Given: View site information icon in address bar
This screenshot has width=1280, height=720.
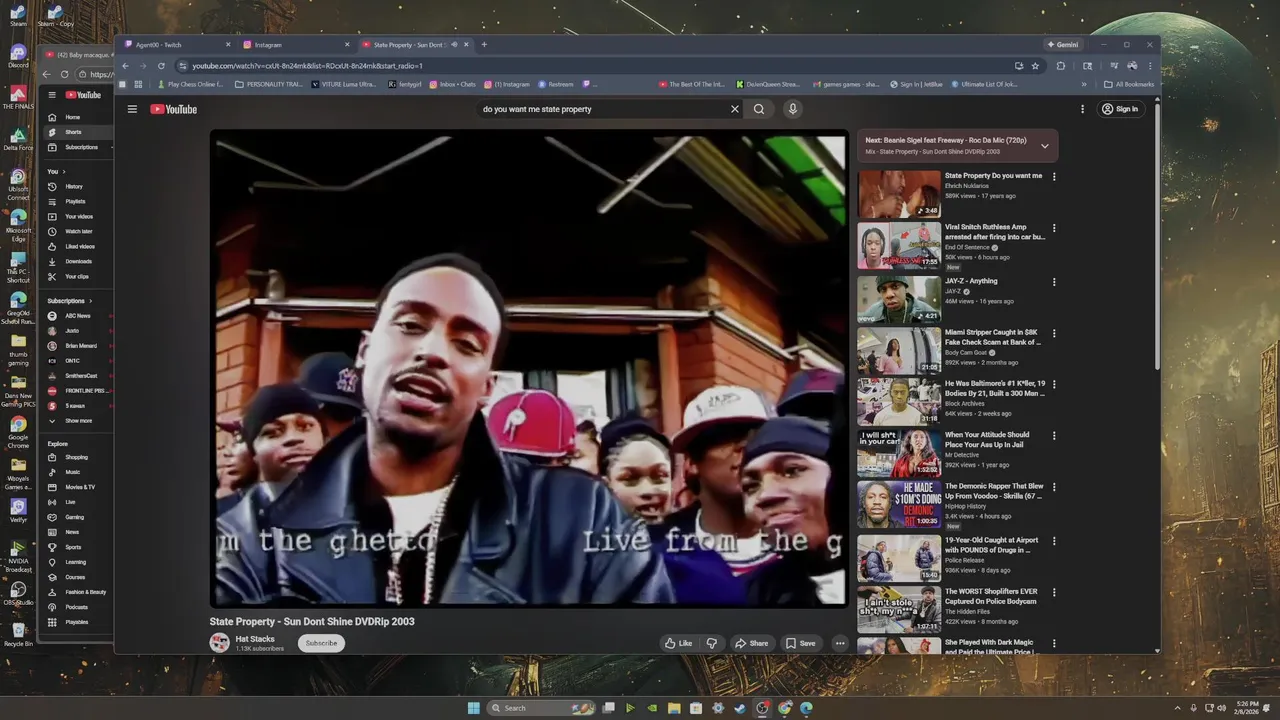Looking at the screenshot, I should (183, 66).
